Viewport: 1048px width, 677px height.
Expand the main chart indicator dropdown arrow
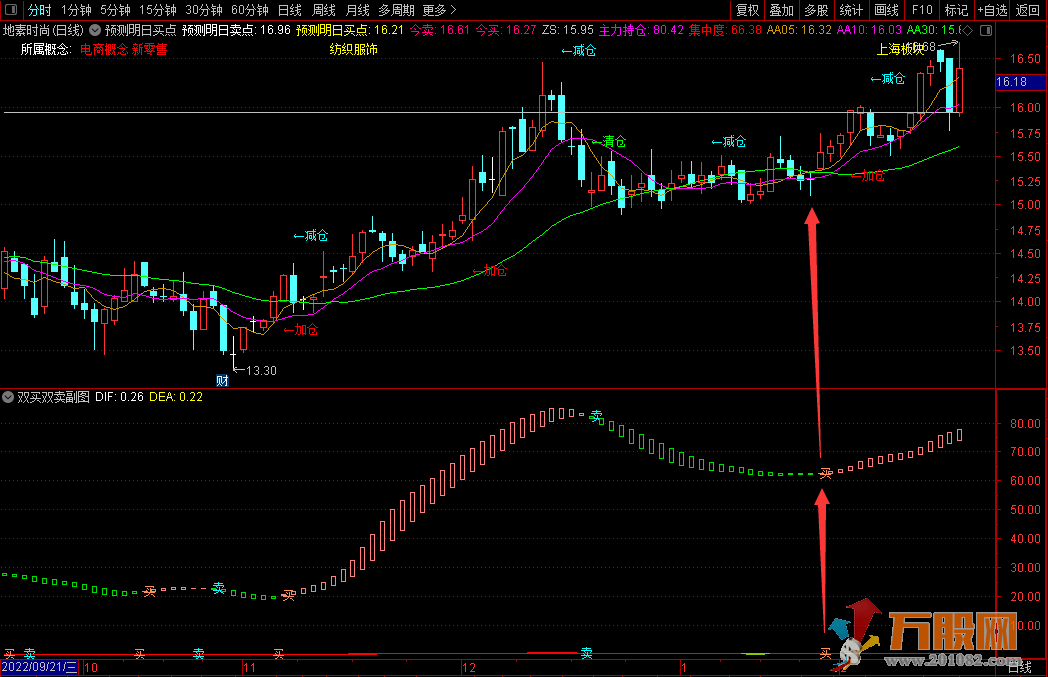tap(95, 30)
